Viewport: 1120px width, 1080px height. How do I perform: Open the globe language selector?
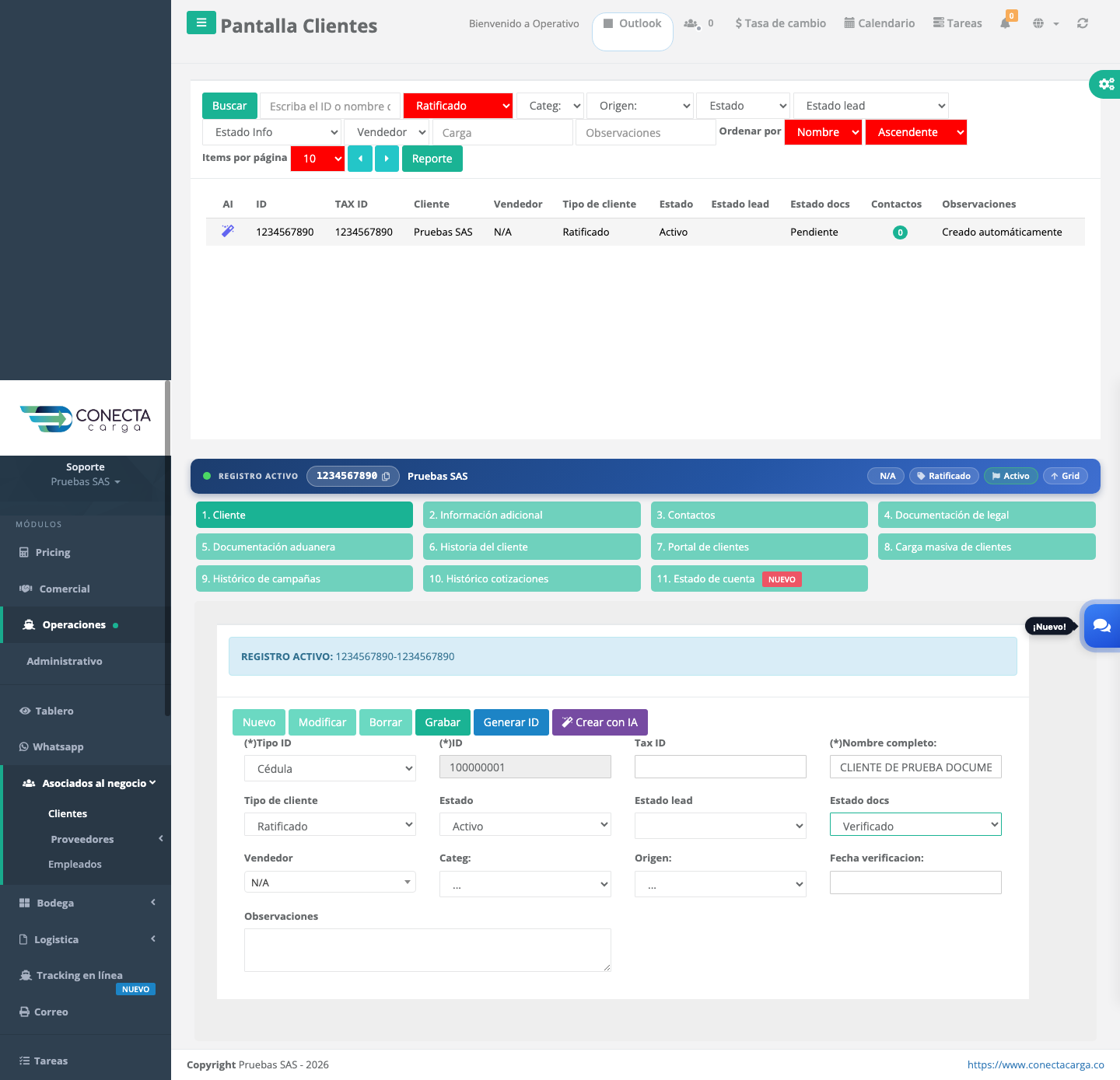point(1038,23)
